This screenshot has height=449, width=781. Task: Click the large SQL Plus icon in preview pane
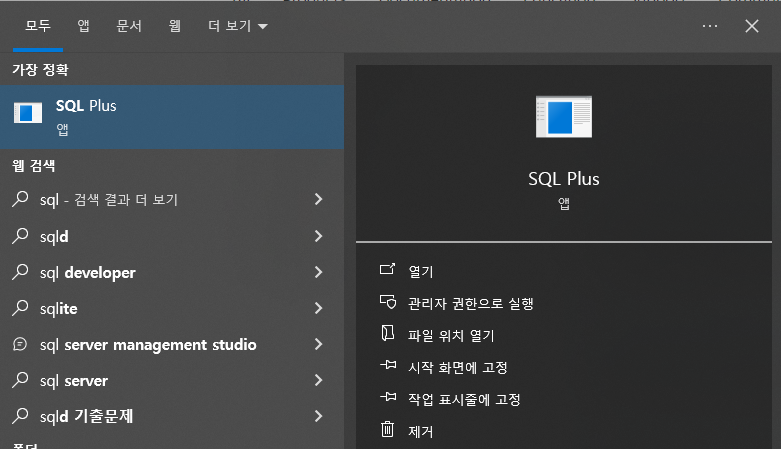click(564, 117)
